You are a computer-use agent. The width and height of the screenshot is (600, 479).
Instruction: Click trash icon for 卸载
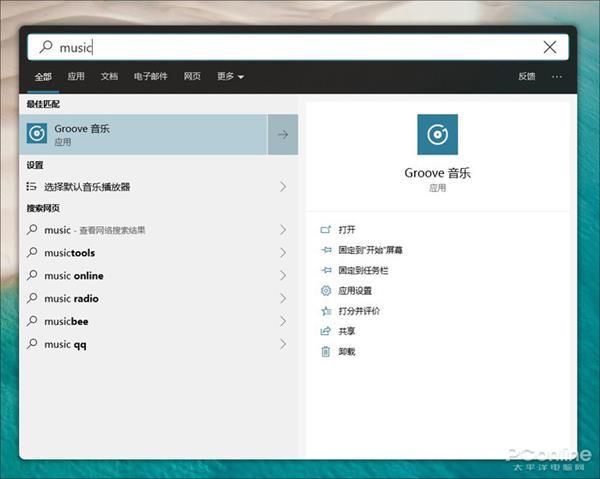pyautogui.click(x=325, y=351)
